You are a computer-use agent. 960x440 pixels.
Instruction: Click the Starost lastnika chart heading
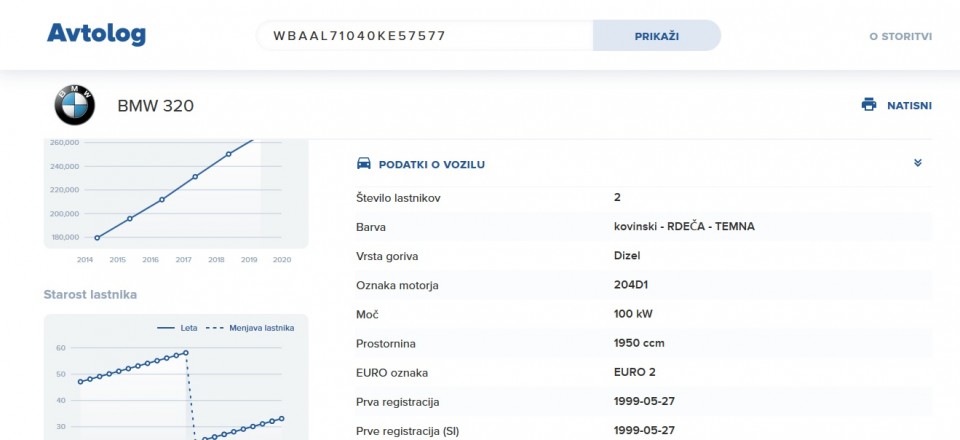[x=90, y=295]
